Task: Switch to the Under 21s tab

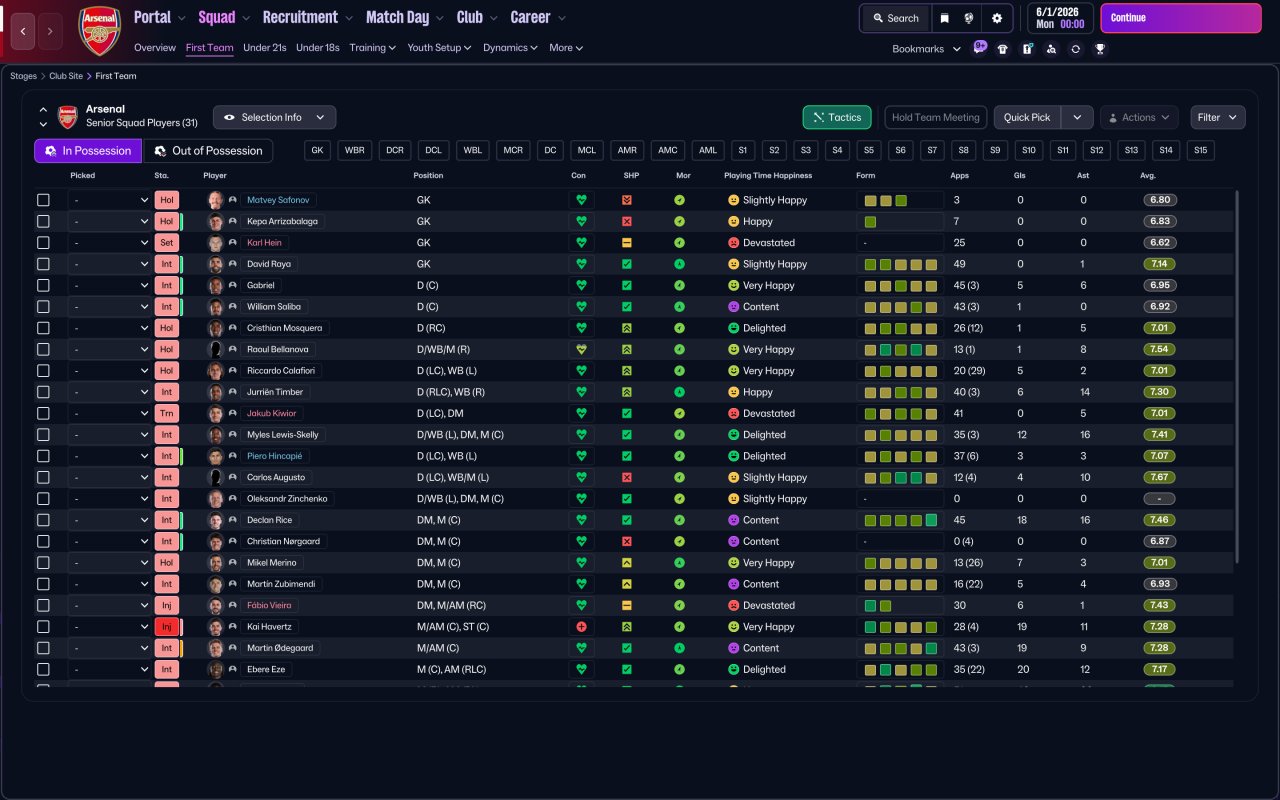Action: tap(265, 48)
